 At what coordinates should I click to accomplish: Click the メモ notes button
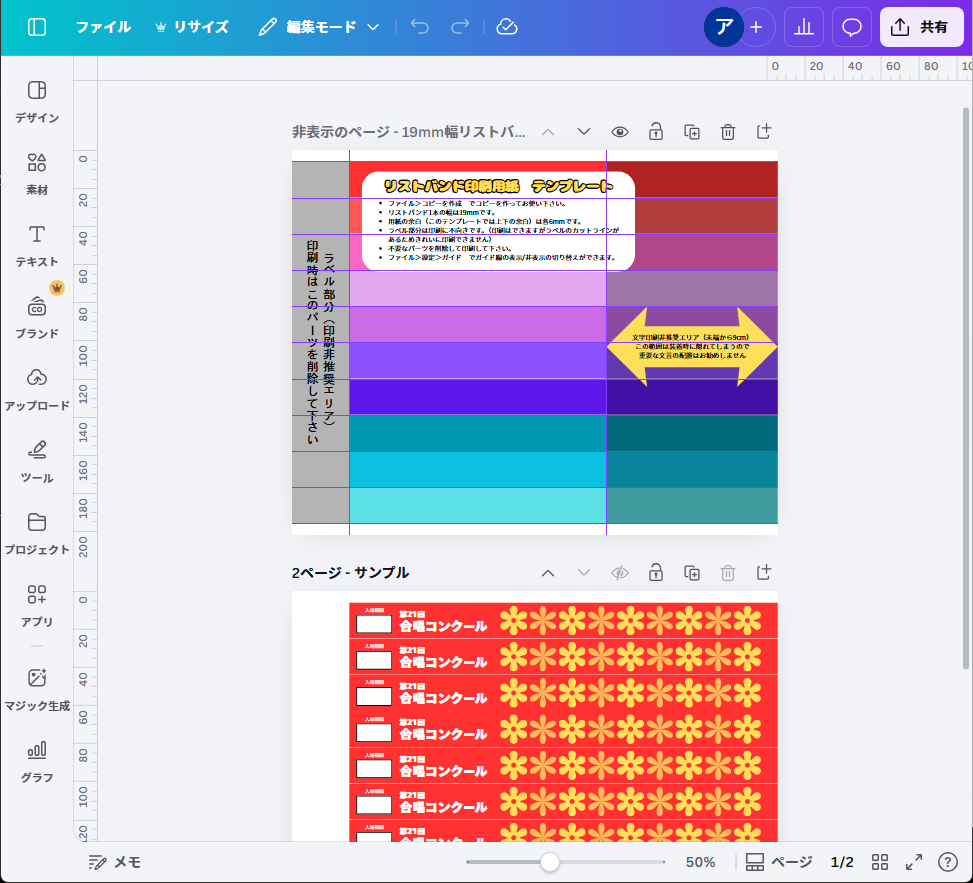click(115, 862)
